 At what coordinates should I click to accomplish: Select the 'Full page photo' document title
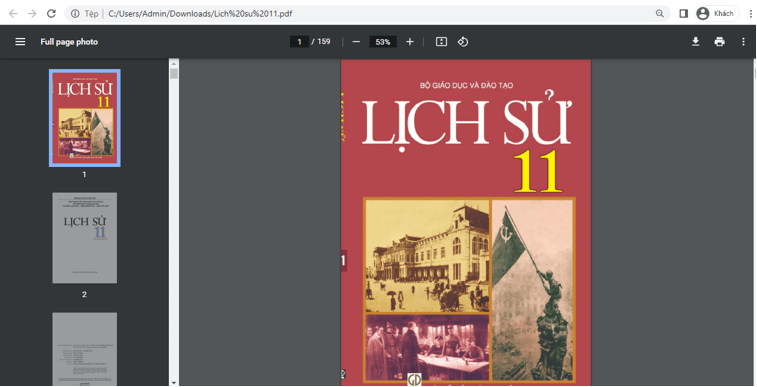click(x=69, y=42)
